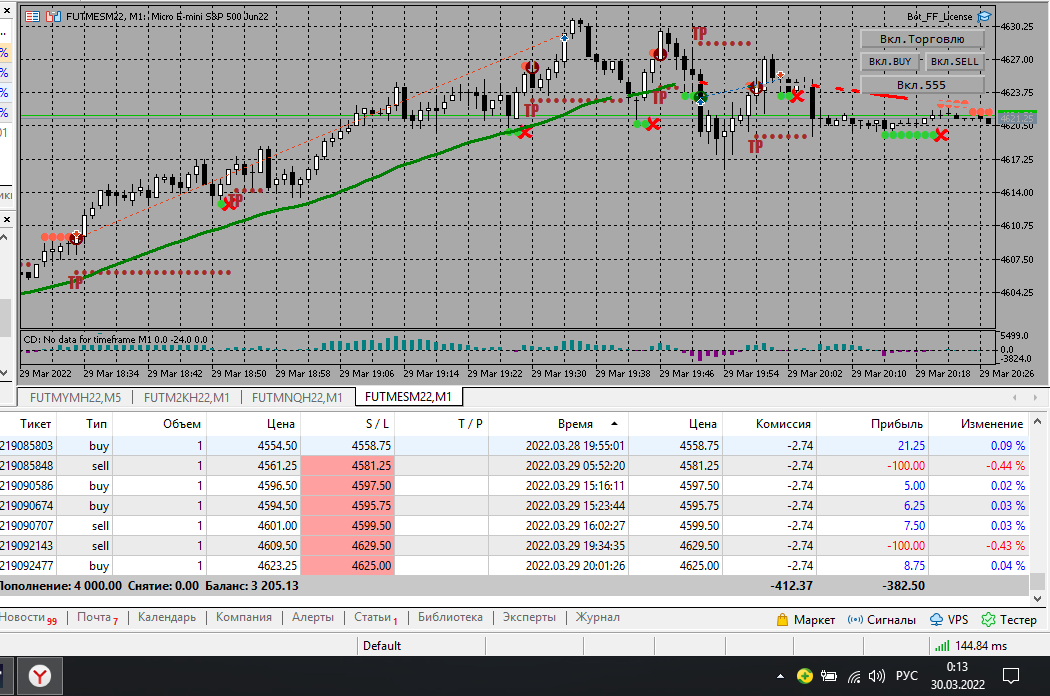Switch to FUTMYMH22,M5 chart tab
The image size is (1050, 696).
pos(75,397)
